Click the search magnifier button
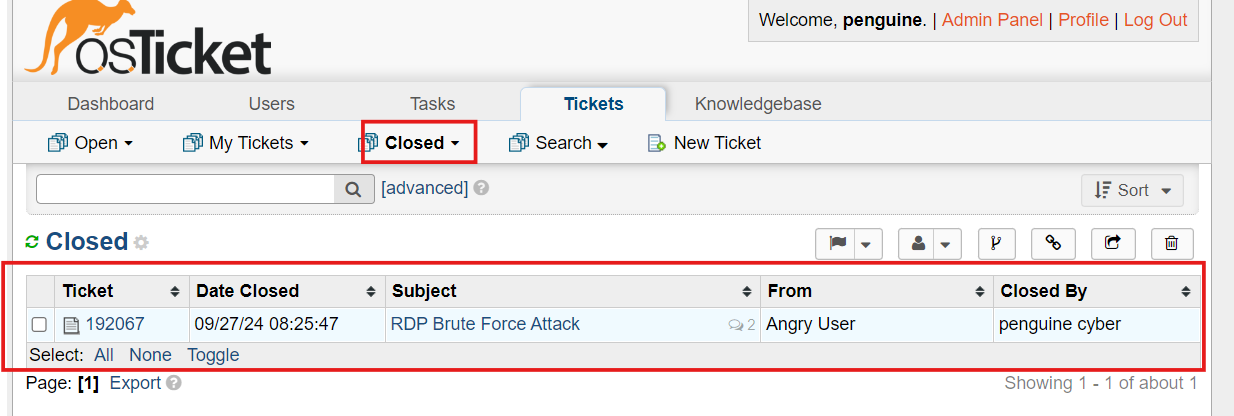 (354, 188)
